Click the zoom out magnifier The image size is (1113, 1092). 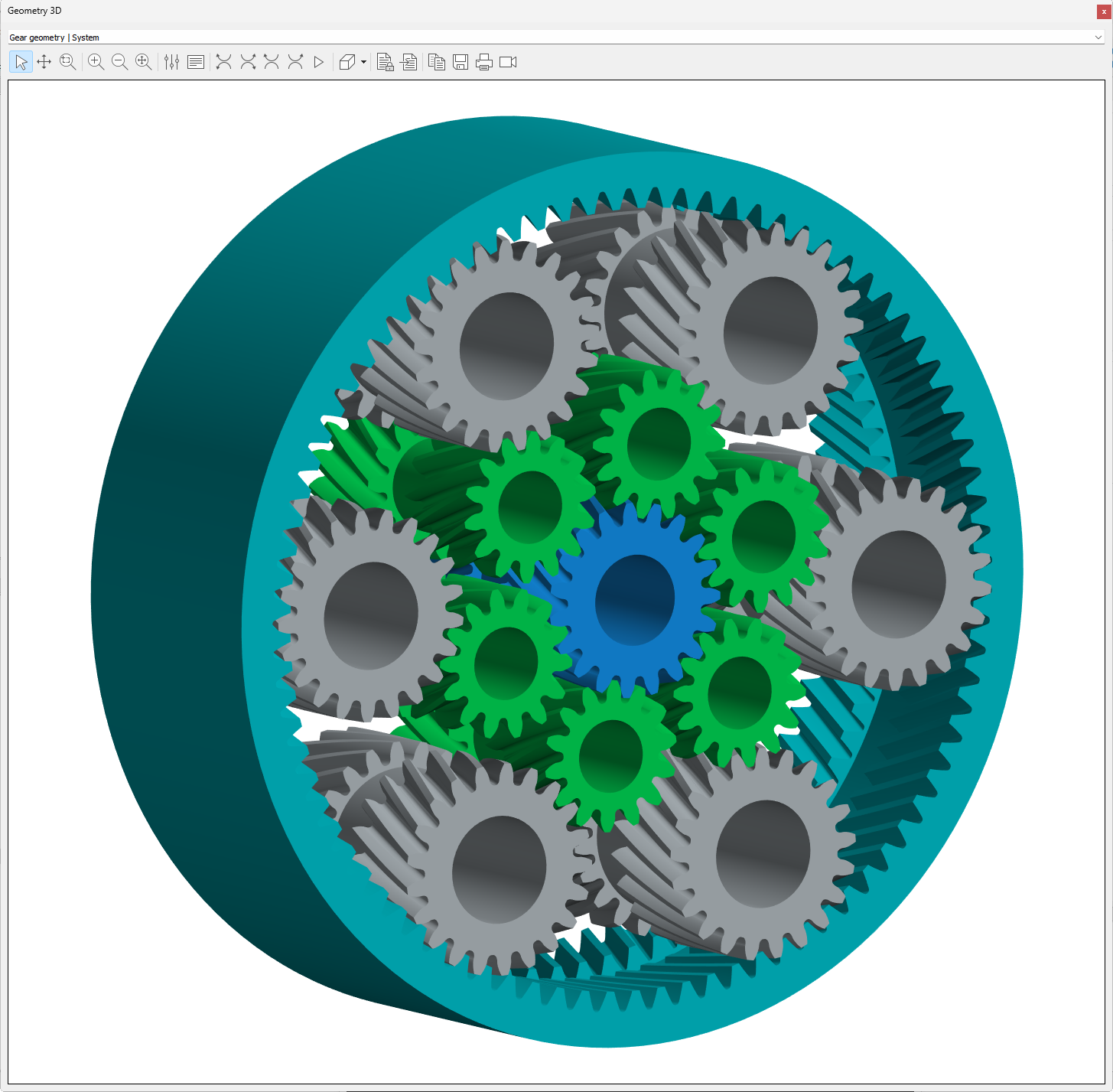pos(119,62)
